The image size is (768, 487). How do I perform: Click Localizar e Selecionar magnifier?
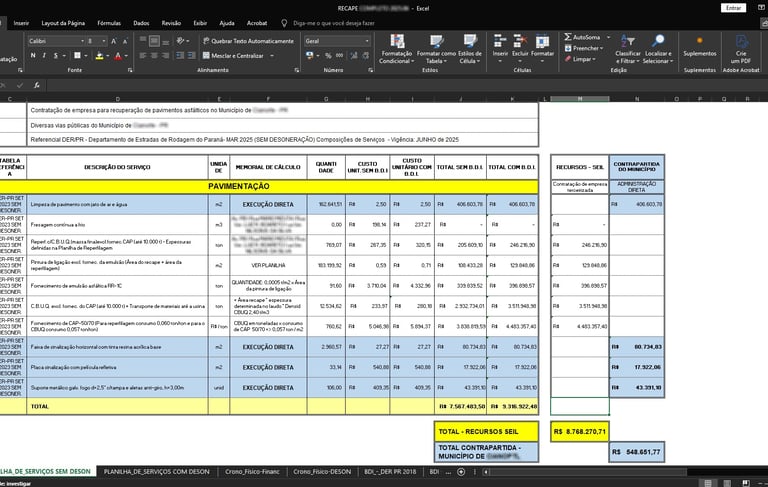pos(657,38)
